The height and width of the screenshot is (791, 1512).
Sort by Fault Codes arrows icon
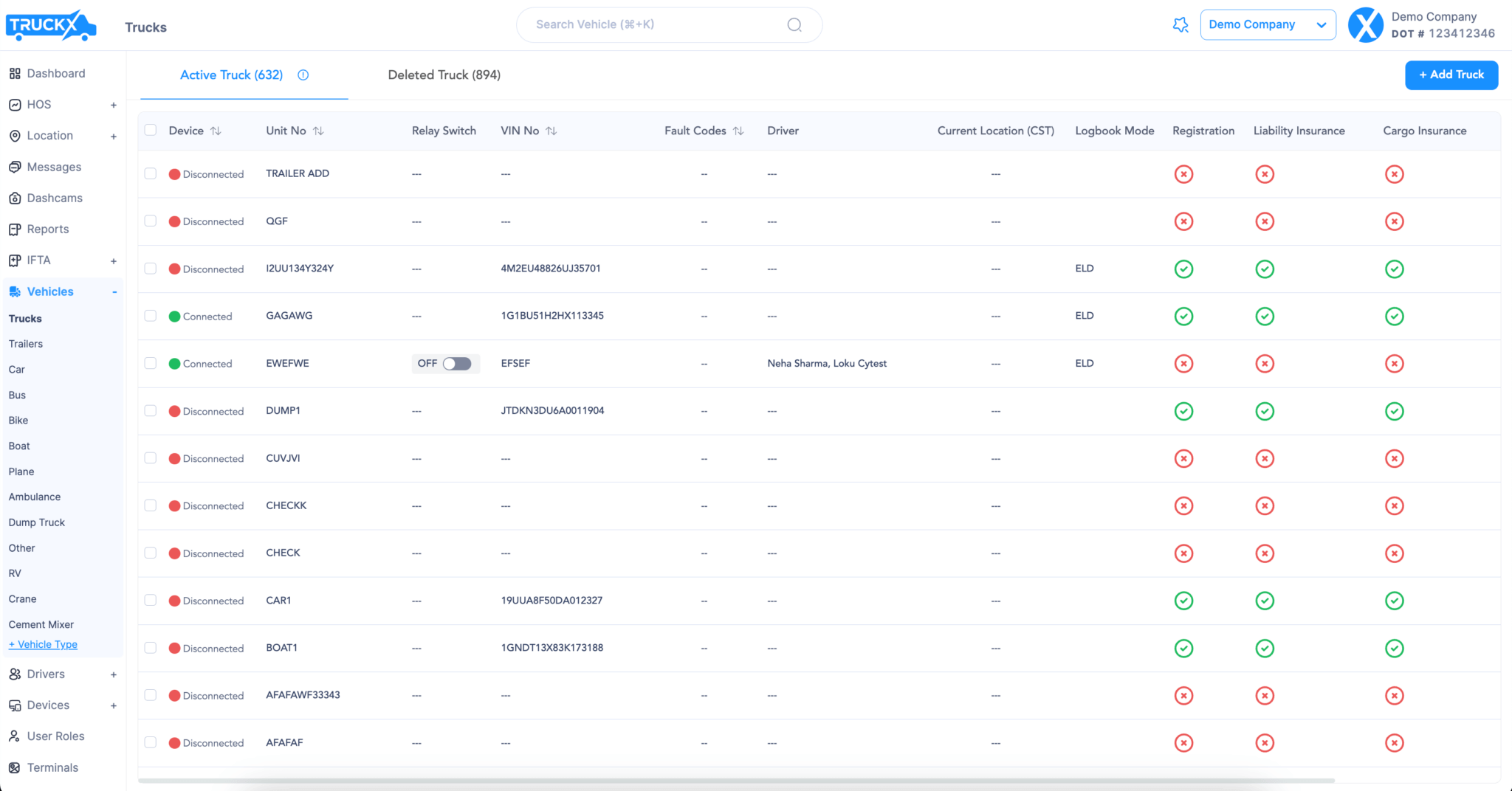coord(738,131)
